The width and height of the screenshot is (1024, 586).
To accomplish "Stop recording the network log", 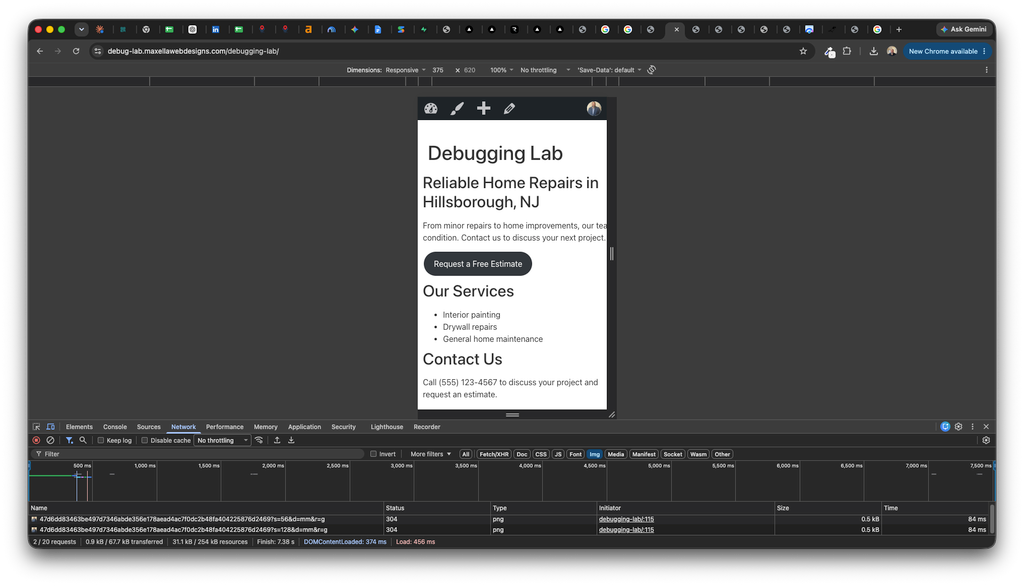I will pos(37,440).
